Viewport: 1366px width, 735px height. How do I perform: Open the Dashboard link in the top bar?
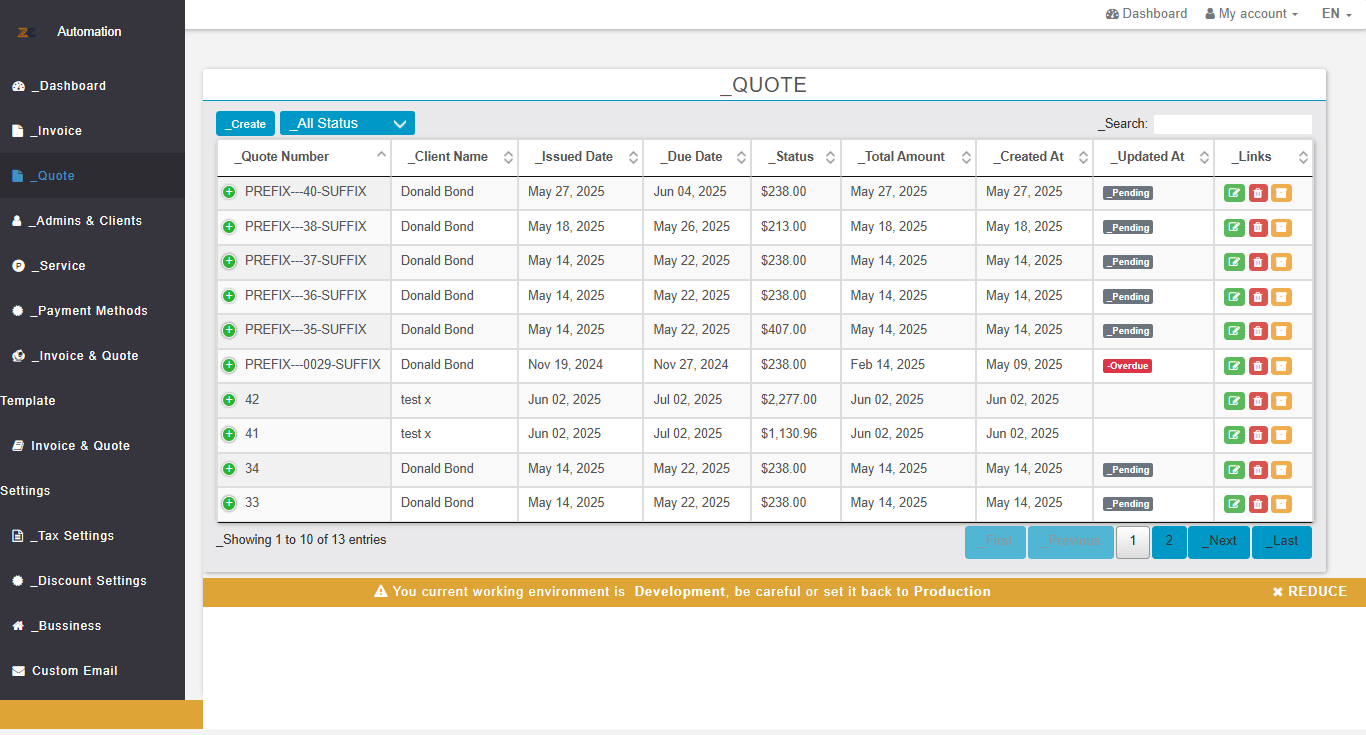pos(1146,14)
